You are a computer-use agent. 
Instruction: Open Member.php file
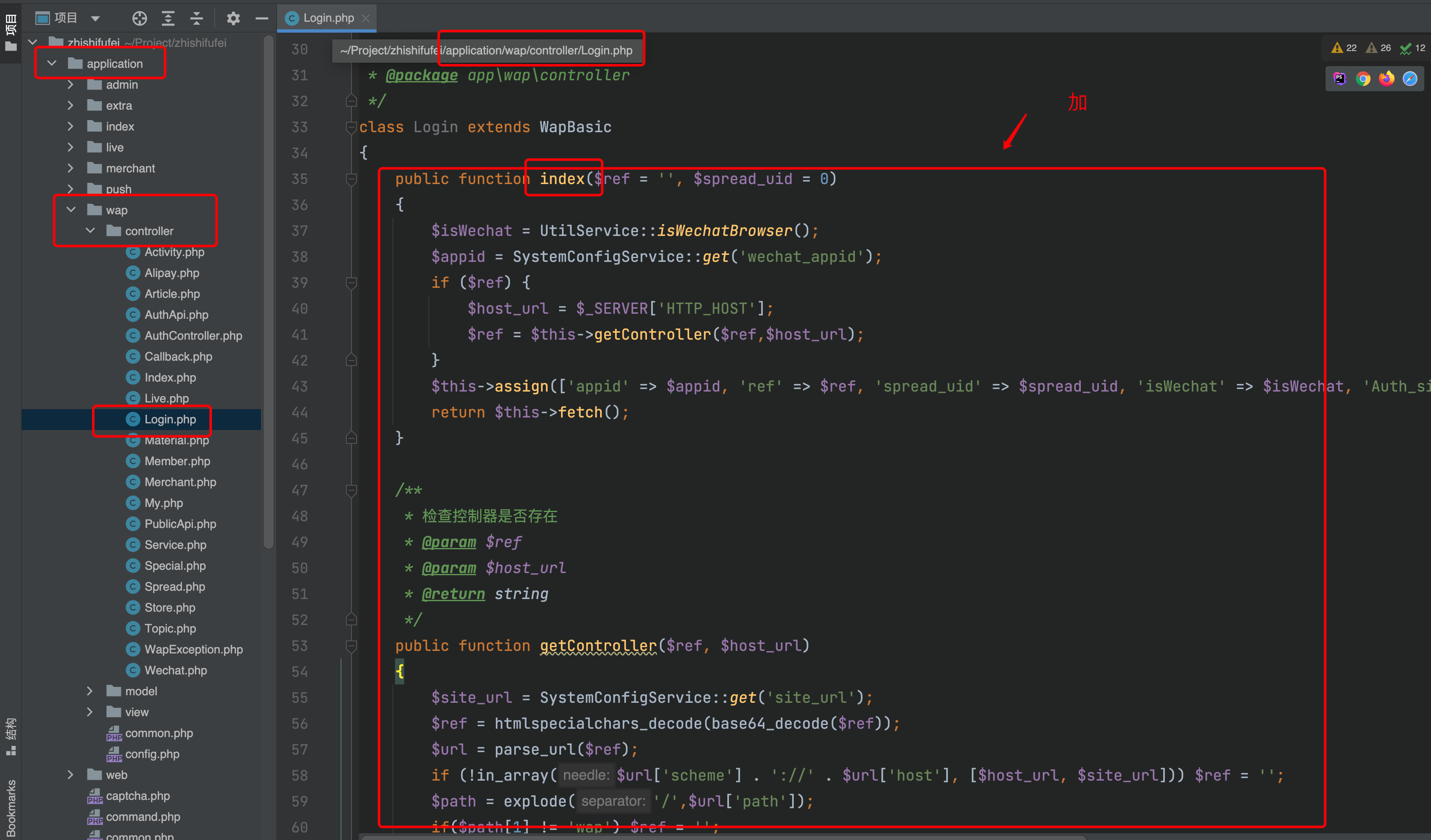[x=167, y=461]
